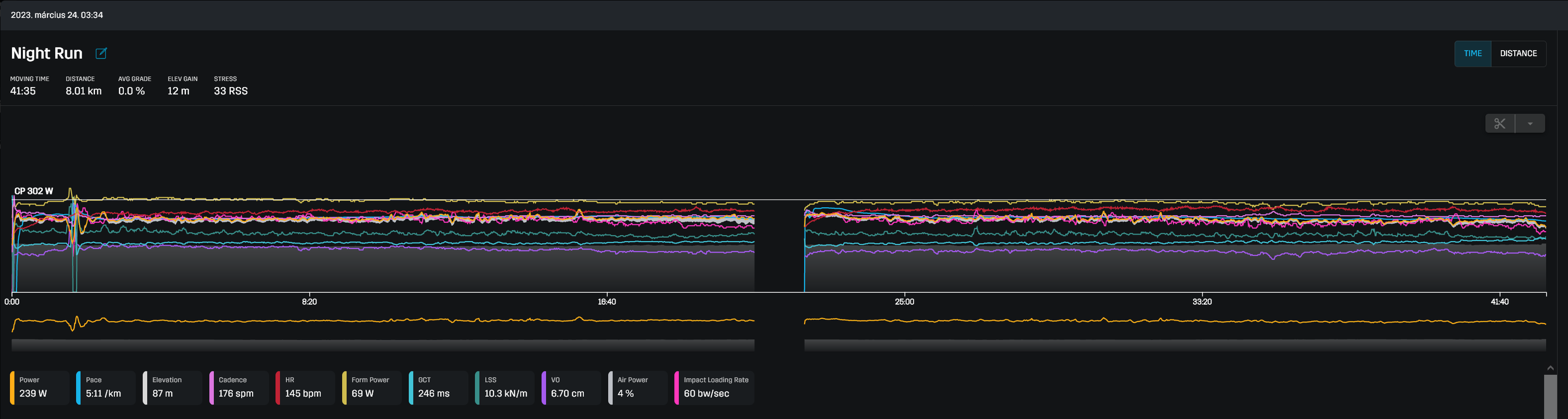The width and height of the screenshot is (1568, 419).
Task: Toggle the Pace metric line
Action: click(106, 387)
